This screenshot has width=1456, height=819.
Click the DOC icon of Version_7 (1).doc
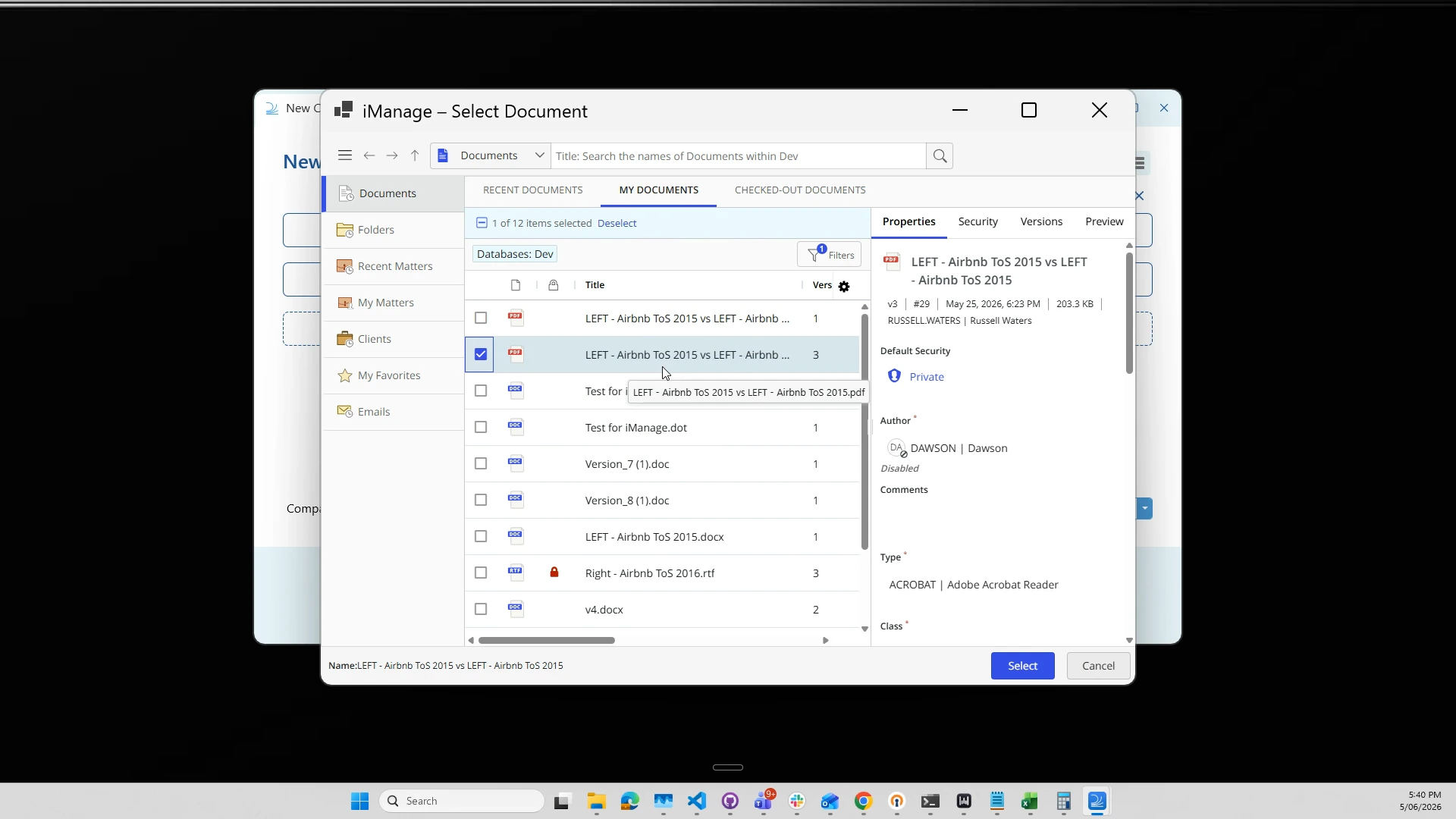[516, 463]
